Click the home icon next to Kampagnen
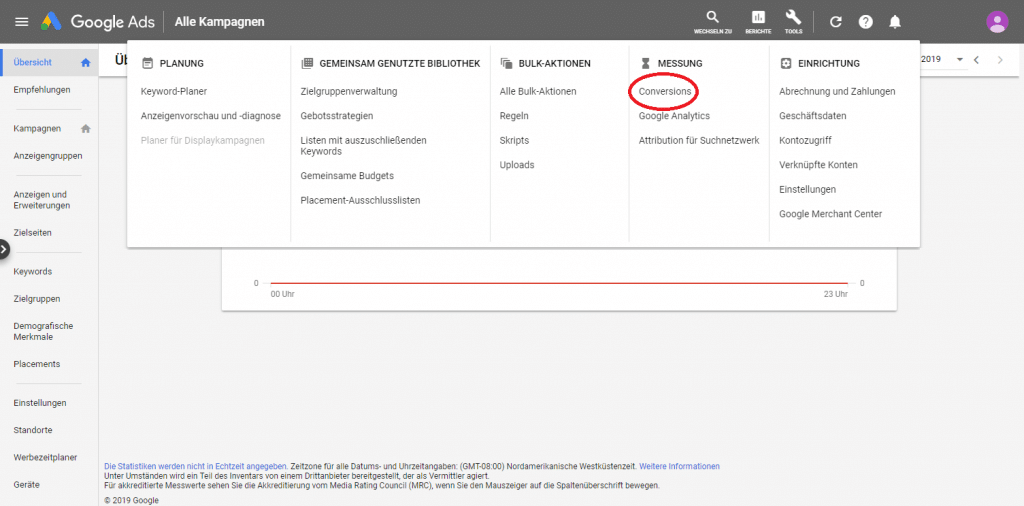This screenshot has width=1024, height=506. (86, 129)
